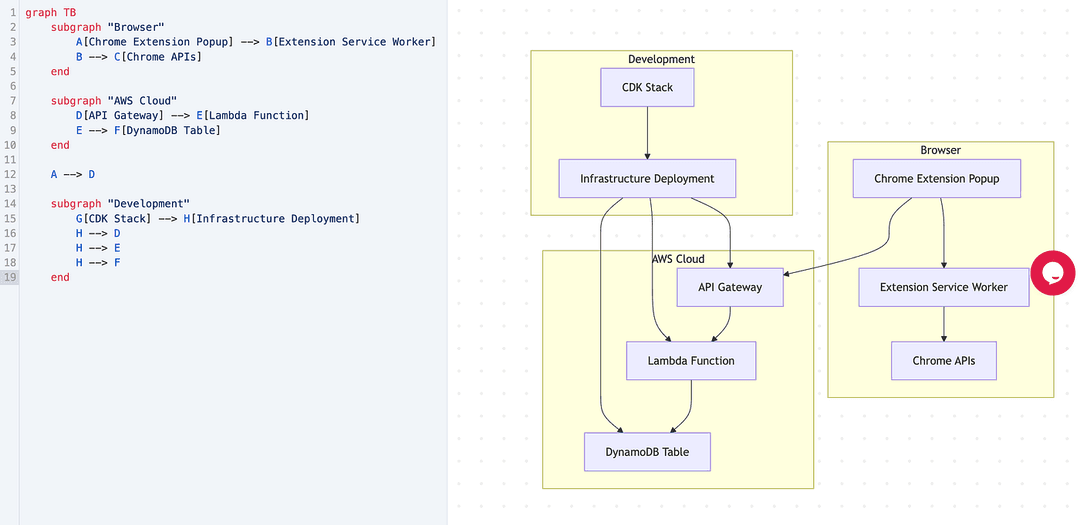Viewport: 1080px width, 525px height.
Task: Click code line 'H --> E'
Action: point(98,248)
